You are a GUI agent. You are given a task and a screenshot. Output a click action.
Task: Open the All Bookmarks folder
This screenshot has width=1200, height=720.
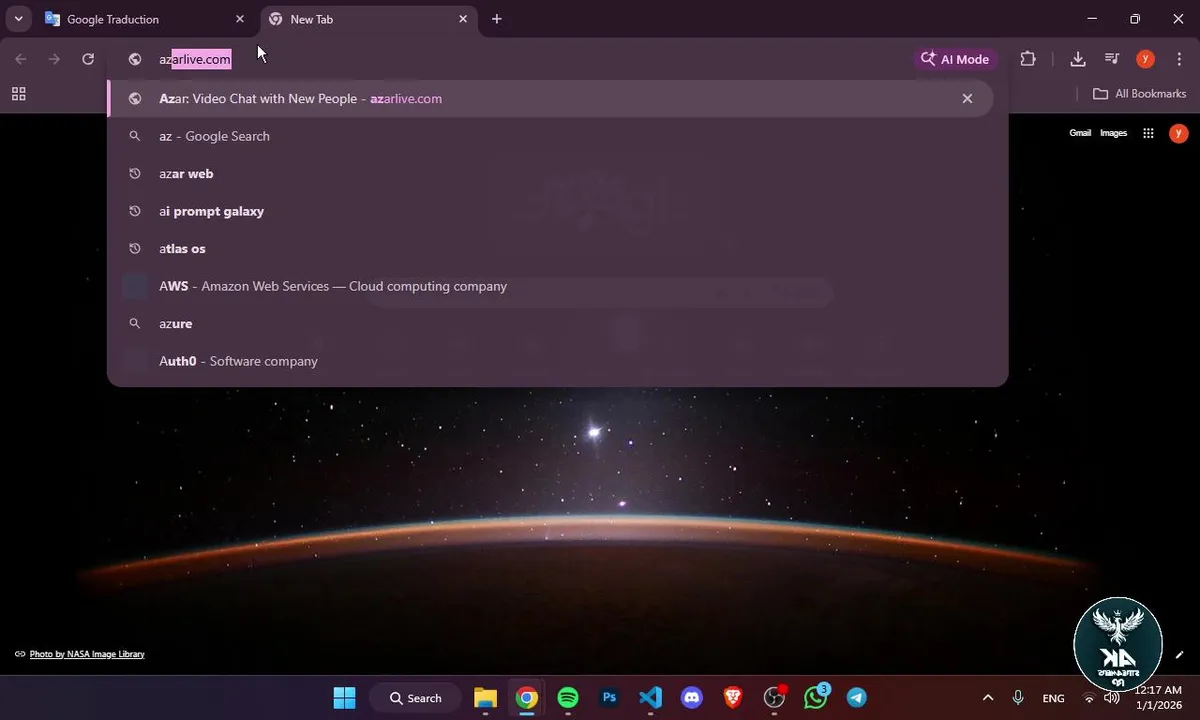1139,94
